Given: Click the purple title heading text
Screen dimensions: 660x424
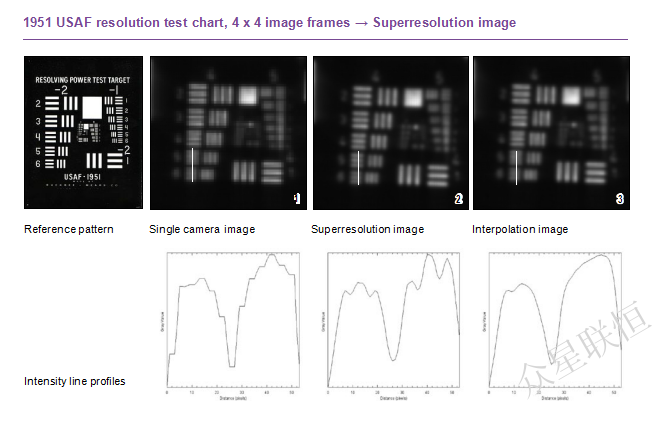Looking at the screenshot, I should tap(270, 22).
